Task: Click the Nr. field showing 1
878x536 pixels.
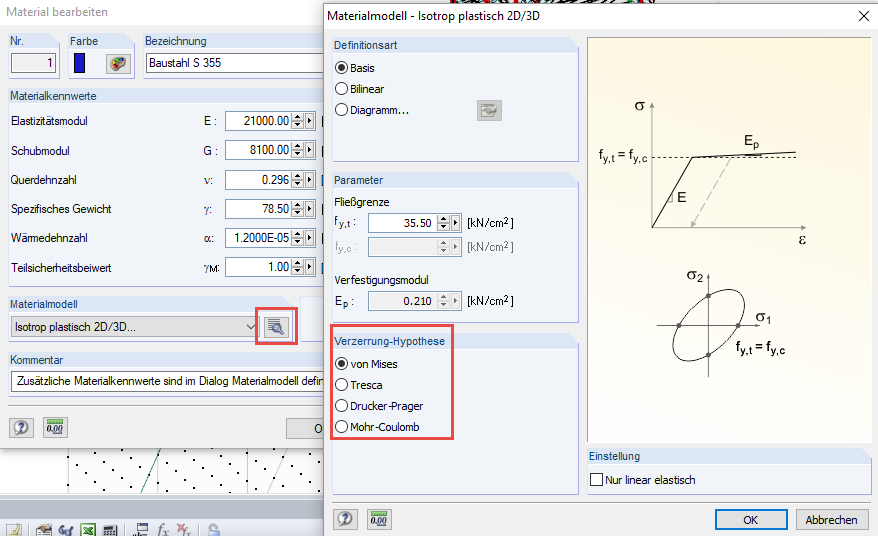Action: pyautogui.click(x=34, y=63)
